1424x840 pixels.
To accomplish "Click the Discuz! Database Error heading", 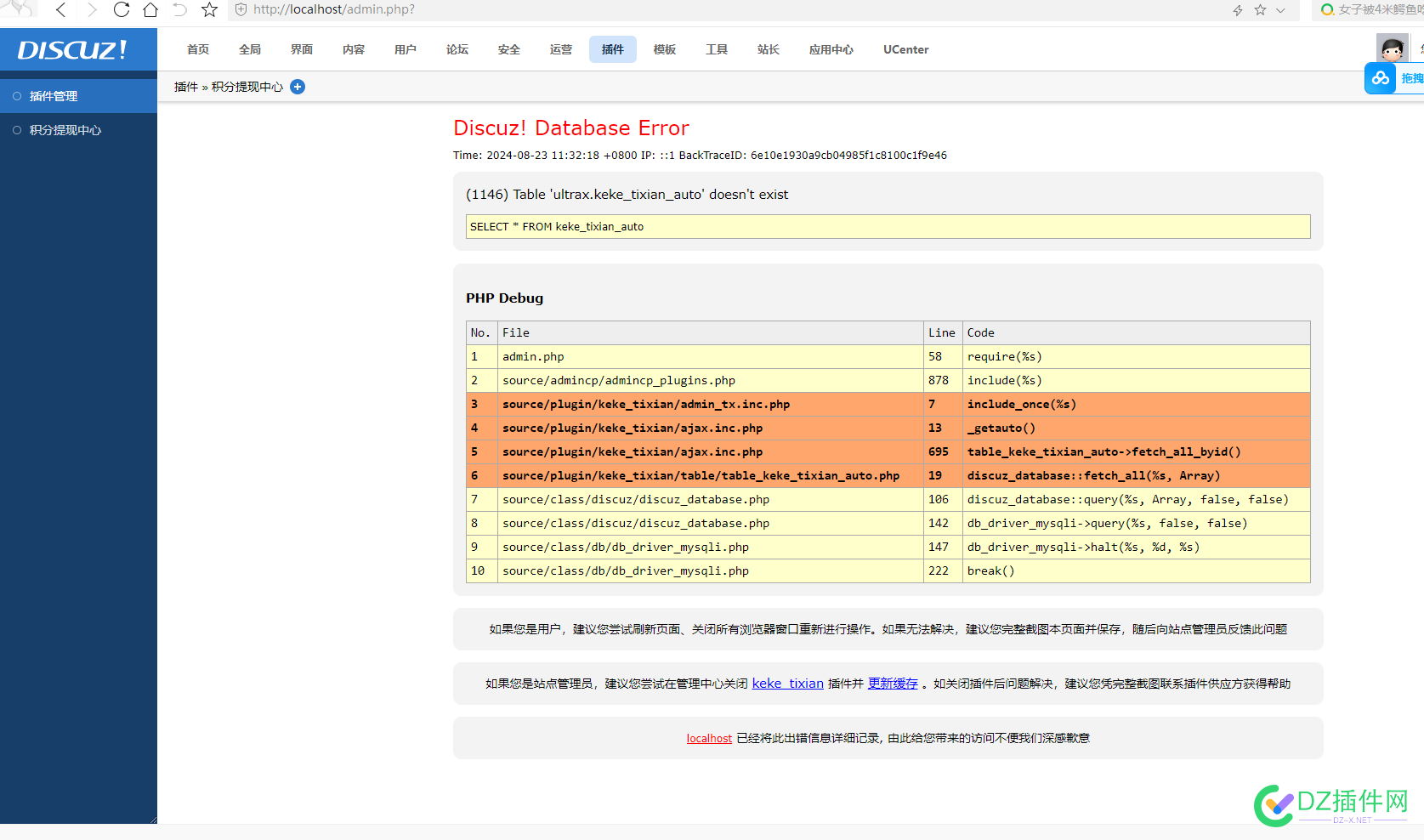I will (x=571, y=128).
